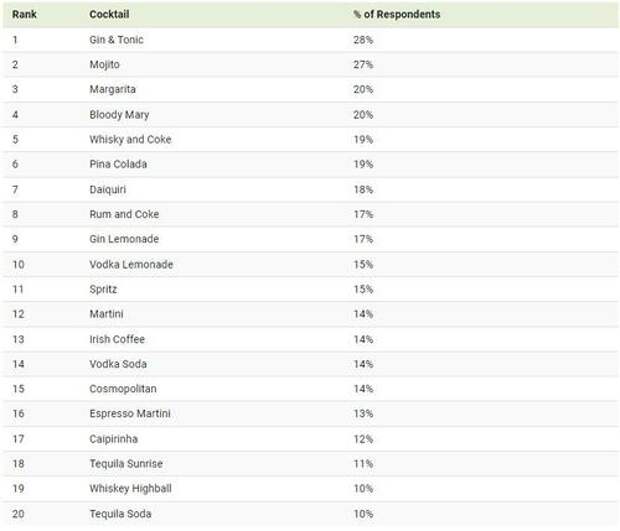Click the 28% value for Gin & Tonic
Image resolution: width=620 pixels, height=531 pixels.
363,40
